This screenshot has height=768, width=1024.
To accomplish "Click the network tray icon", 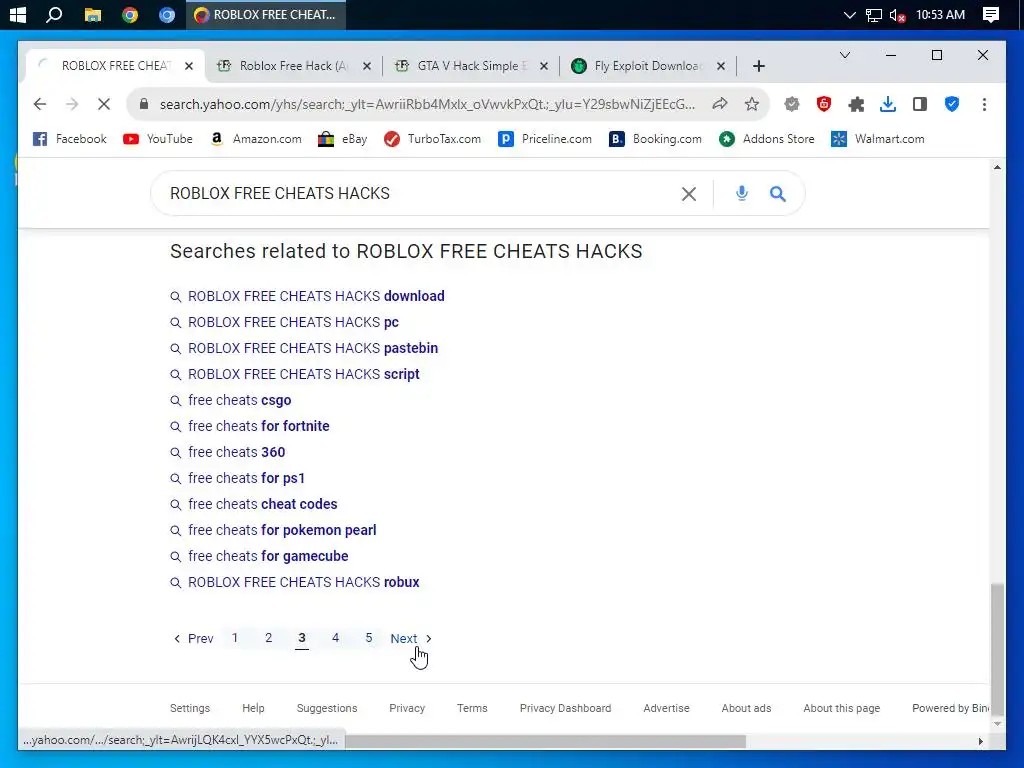I will click(873, 15).
